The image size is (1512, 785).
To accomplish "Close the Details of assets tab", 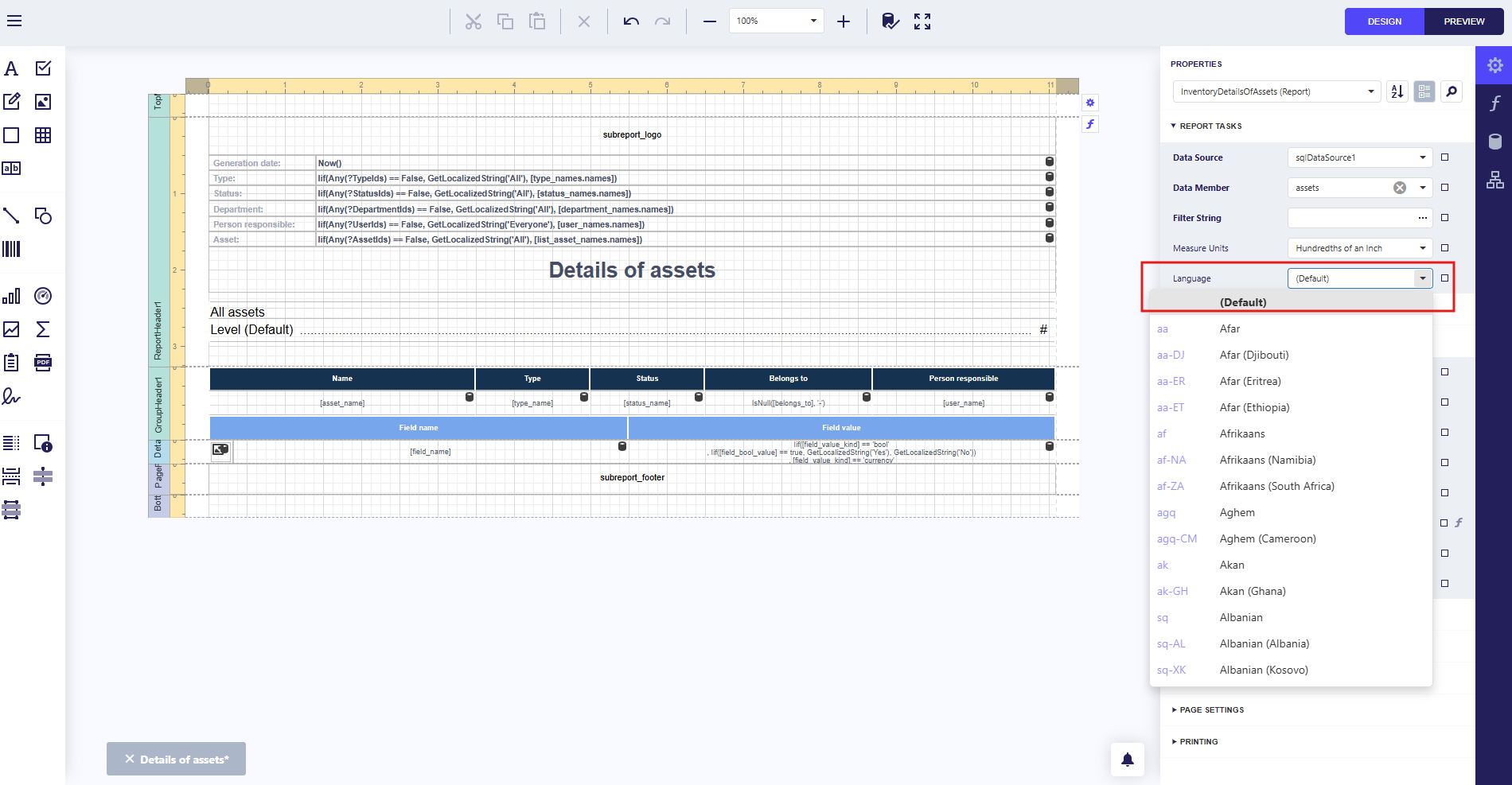I will pyautogui.click(x=130, y=759).
